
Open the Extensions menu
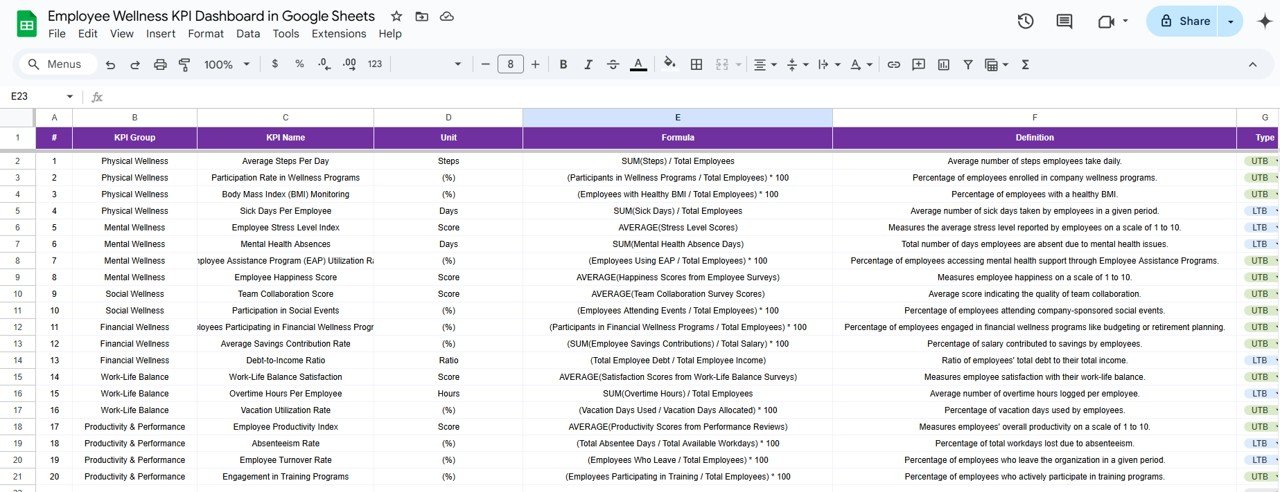point(339,33)
